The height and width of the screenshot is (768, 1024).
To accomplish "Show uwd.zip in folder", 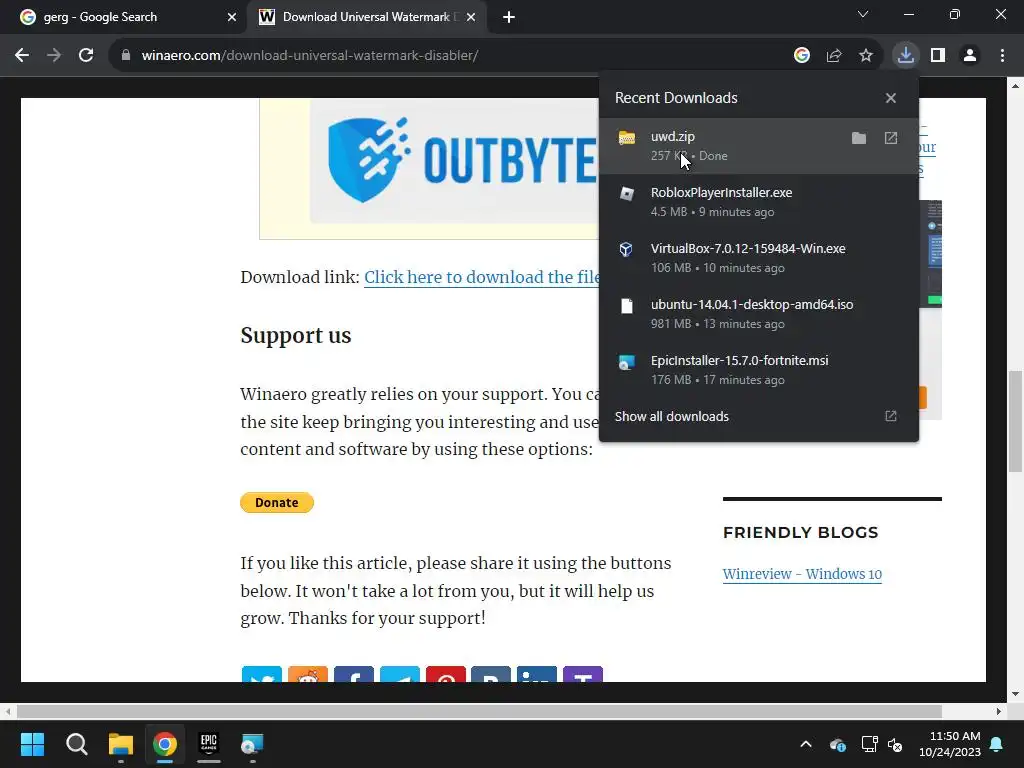I will pos(859,138).
